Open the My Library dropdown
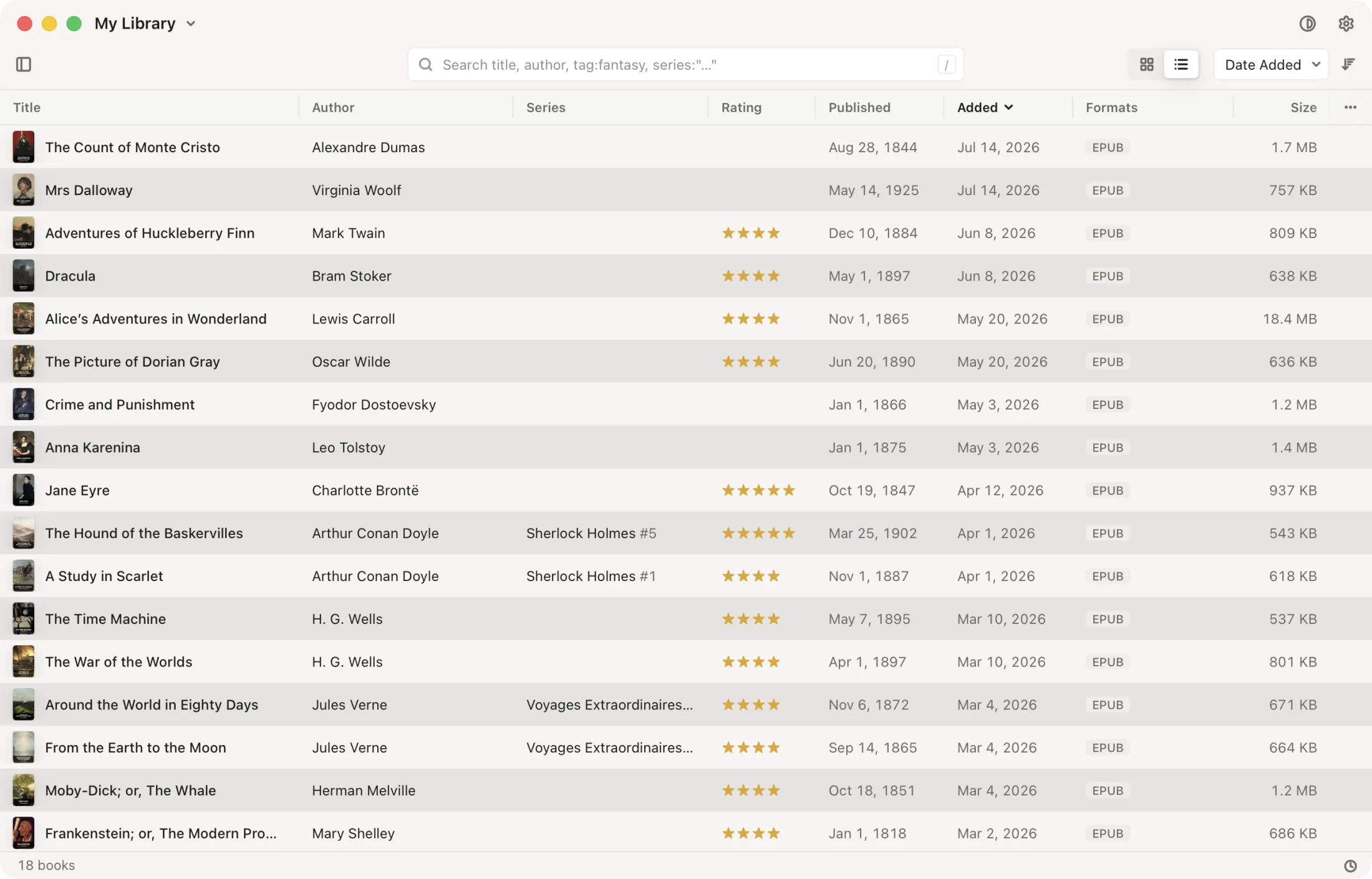The height and width of the screenshot is (879, 1372). point(145,24)
